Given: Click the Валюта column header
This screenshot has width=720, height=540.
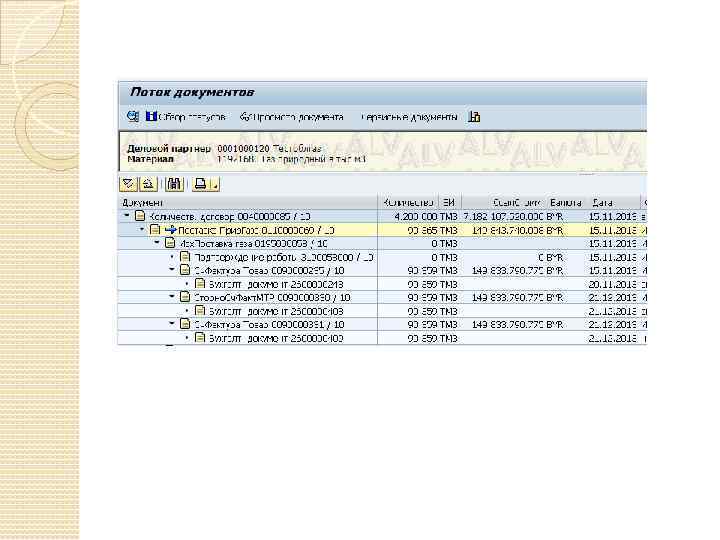Looking at the screenshot, I should point(566,202).
